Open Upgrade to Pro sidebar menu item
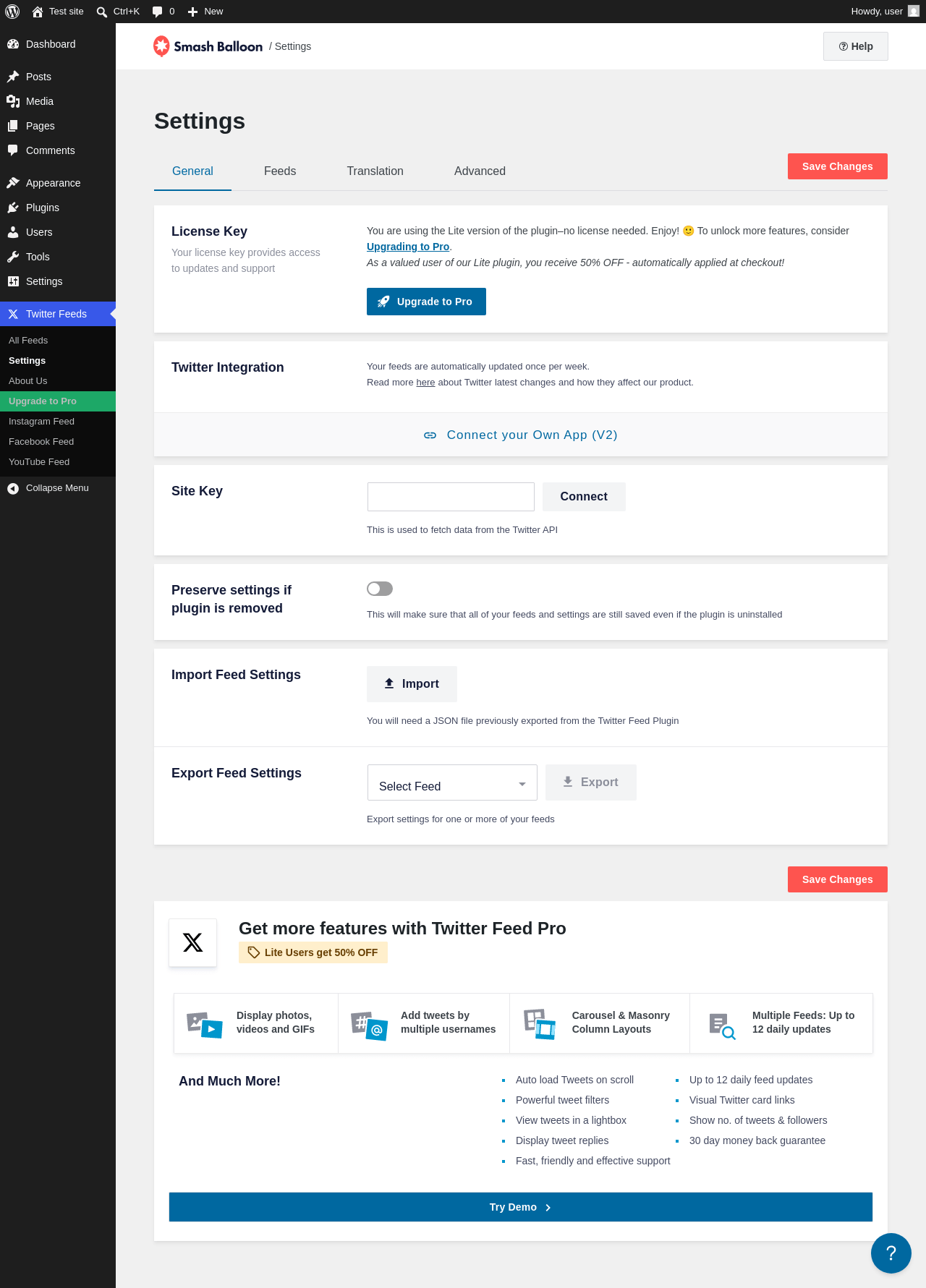The height and width of the screenshot is (1288, 926). point(58,401)
